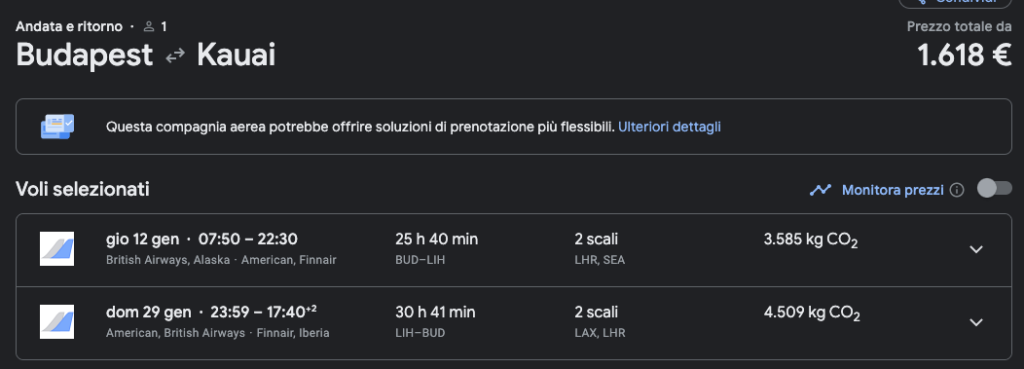Screen dimensions: 1024x369
Task: Click the 3.585 kg CO2 emissions value
Action: point(810,240)
